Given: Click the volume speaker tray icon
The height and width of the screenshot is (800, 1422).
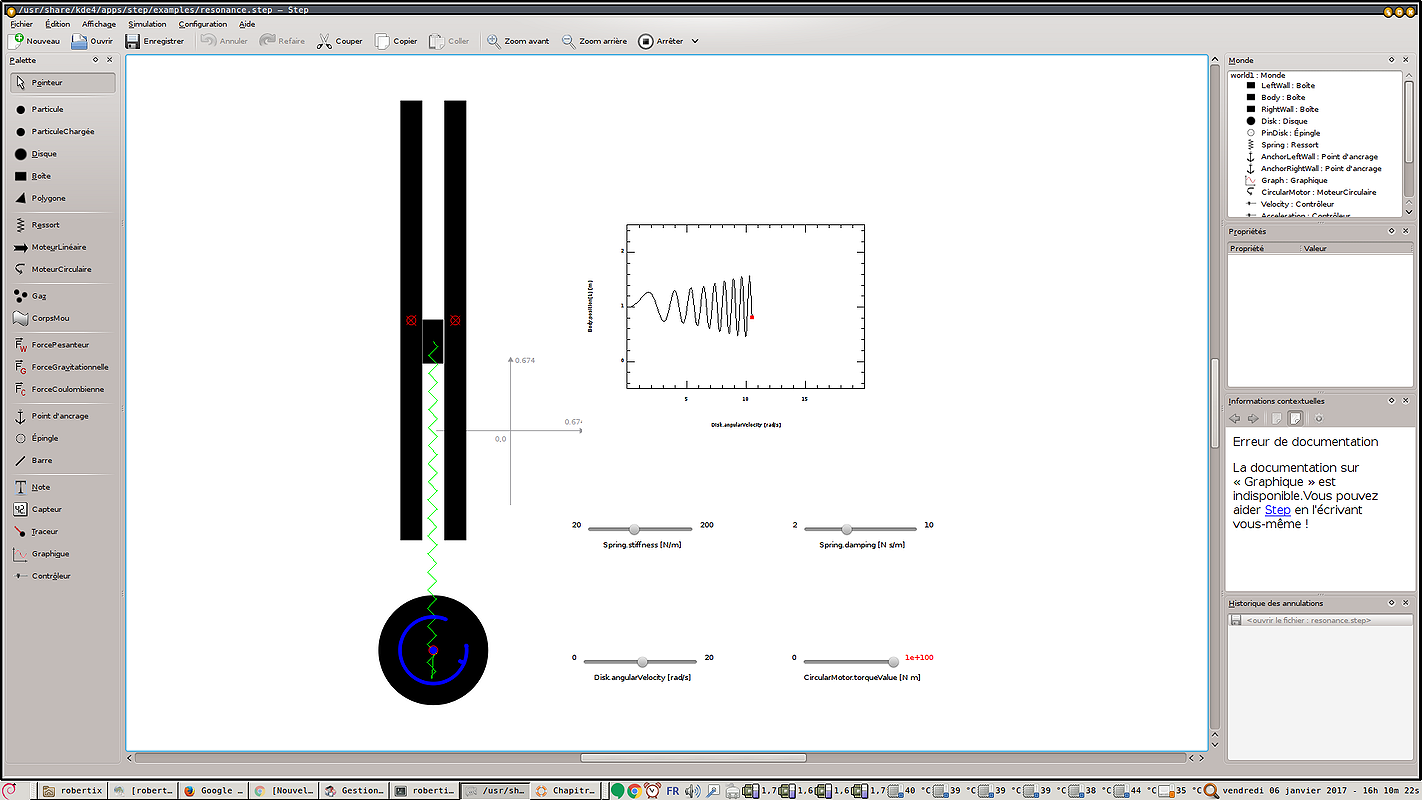Looking at the screenshot, I should (692, 791).
